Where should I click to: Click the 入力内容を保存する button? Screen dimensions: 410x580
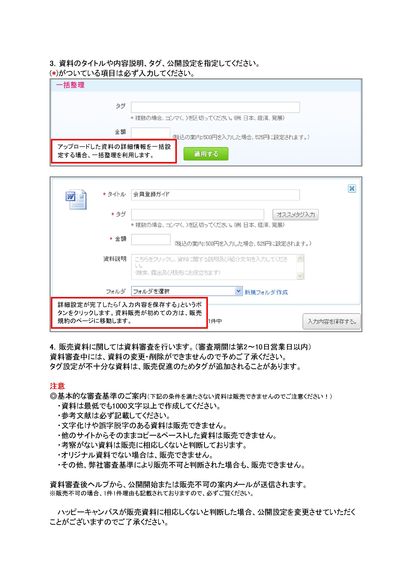(x=331, y=321)
